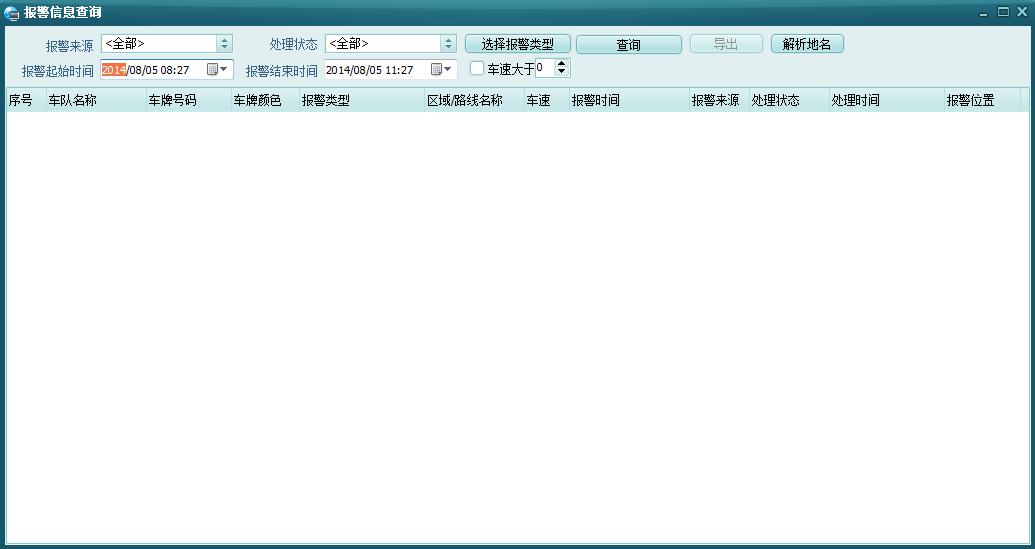Decrease the 车速大于 speed value
Image resolution: width=1035 pixels, height=549 pixels.
click(561, 73)
